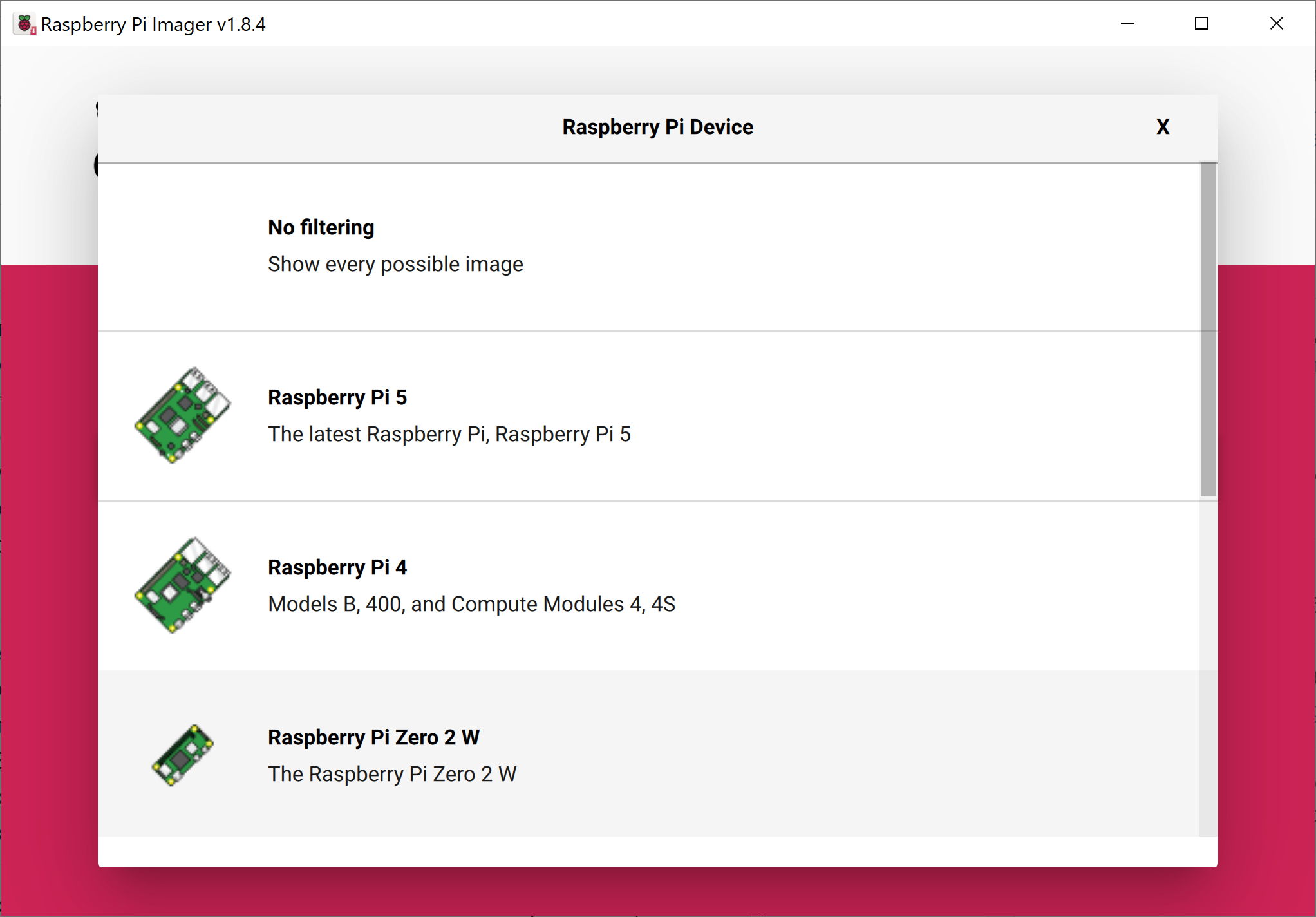Screen dimensions: 1316x917
Task: Close the Raspberry Pi Device dialog with X
Action: [x=1162, y=127]
